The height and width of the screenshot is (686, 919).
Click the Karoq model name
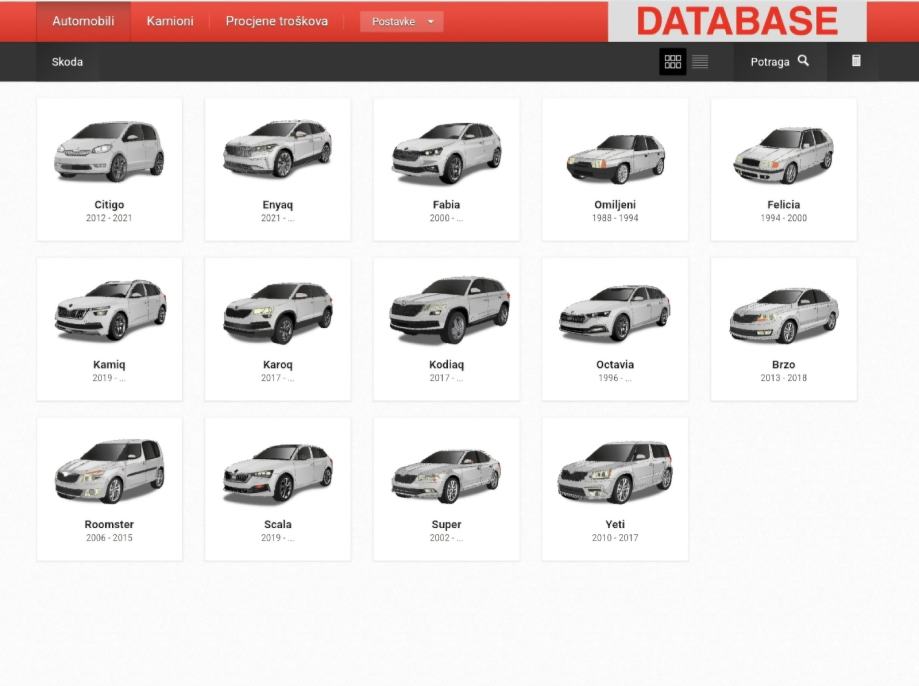click(278, 365)
